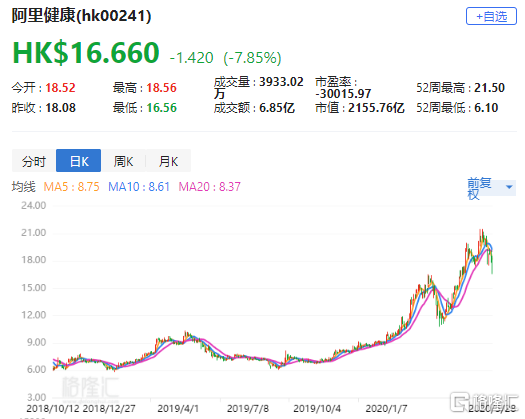Click the 52周最高 value 21.50
Viewport: 525px width, 419px height.
tap(490, 88)
